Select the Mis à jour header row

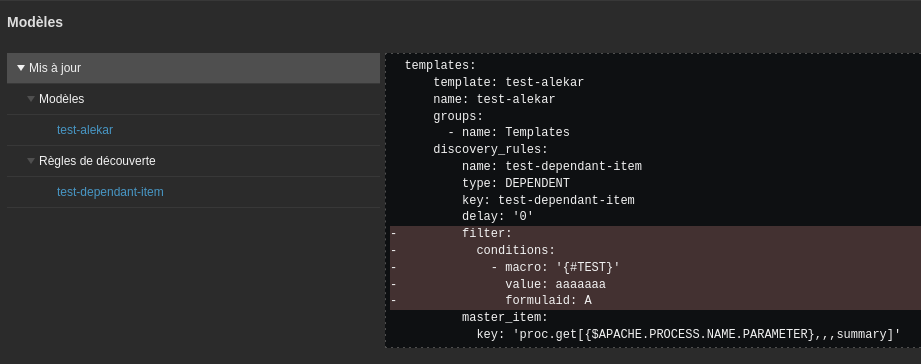click(193, 68)
